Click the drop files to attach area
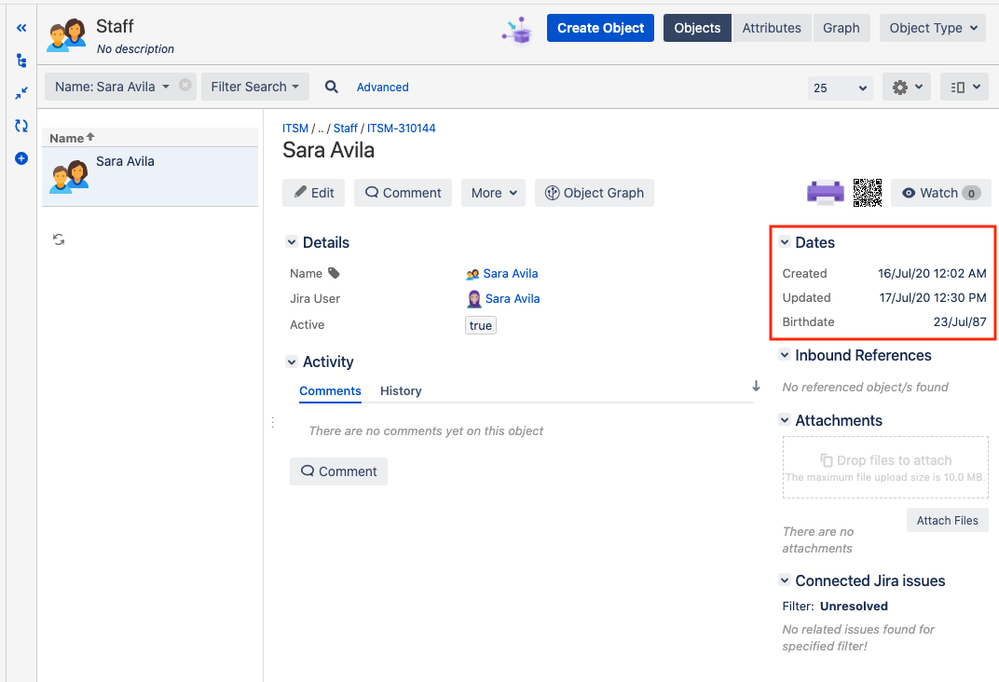 886,467
